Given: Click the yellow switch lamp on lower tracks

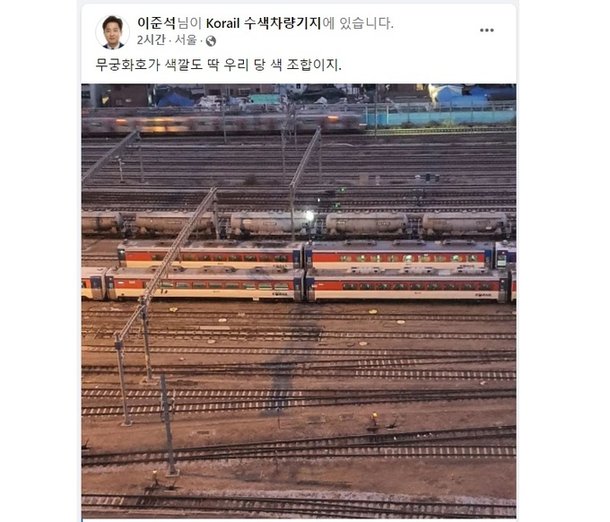Looking at the screenshot, I should [x=374, y=417].
